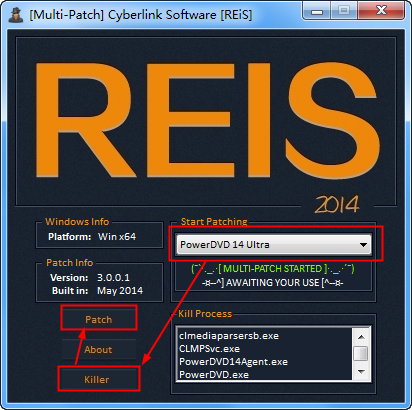The image size is (412, 410).
Task: Click the Kill Process list scrollbar thumb
Action: pos(361,353)
